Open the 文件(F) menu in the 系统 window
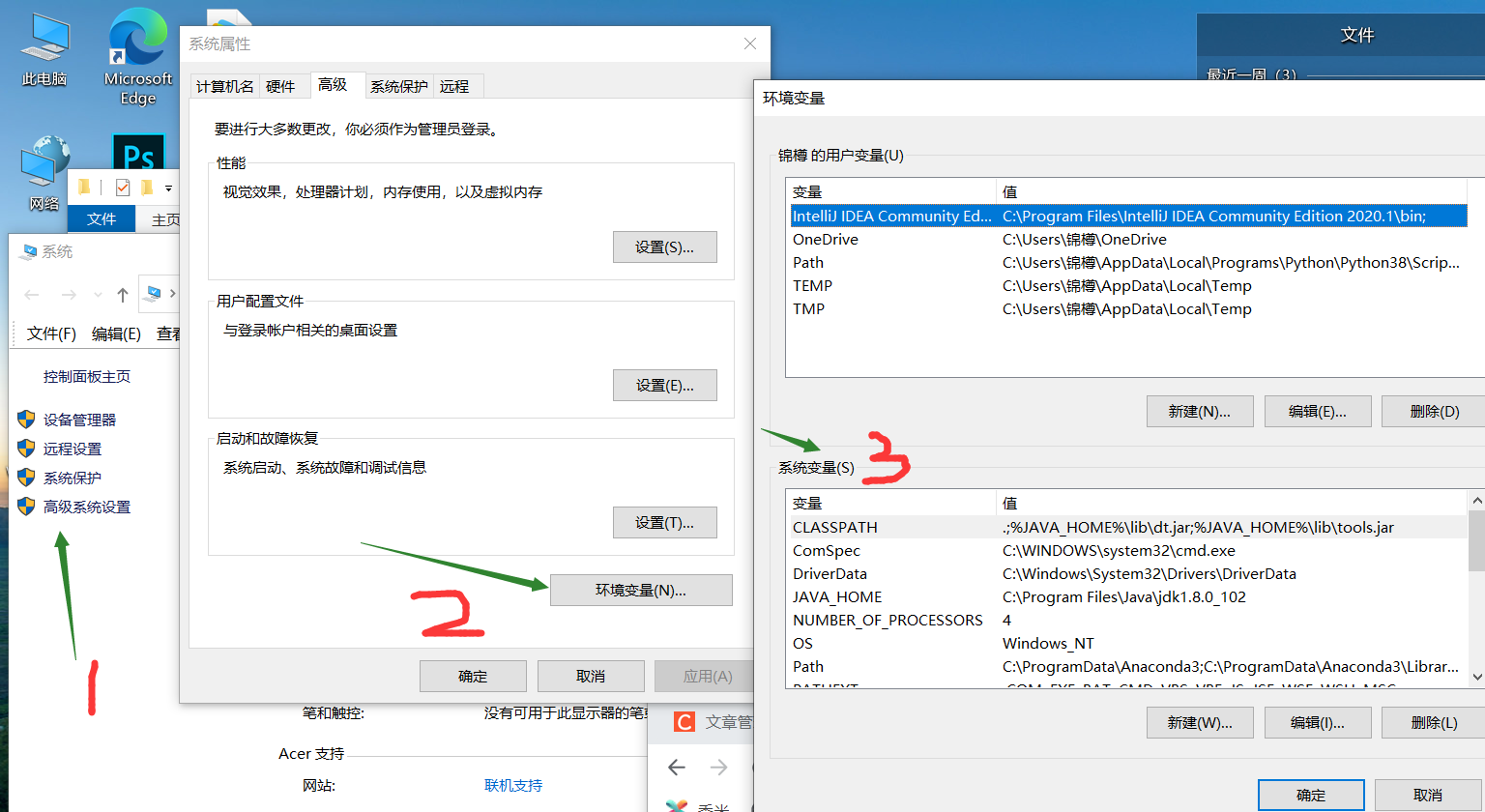Image resolution: width=1485 pixels, height=812 pixels. point(48,333)
